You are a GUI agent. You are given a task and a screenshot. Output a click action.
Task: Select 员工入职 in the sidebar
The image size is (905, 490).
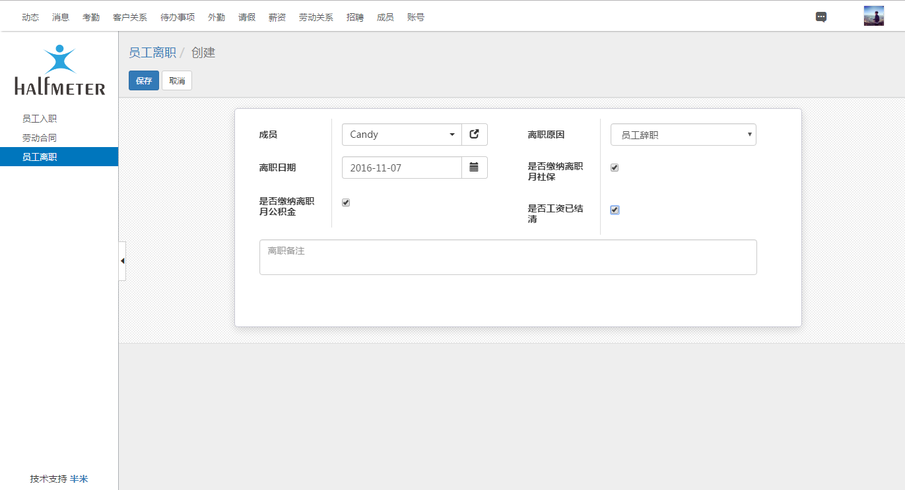(x=40, y=119)
